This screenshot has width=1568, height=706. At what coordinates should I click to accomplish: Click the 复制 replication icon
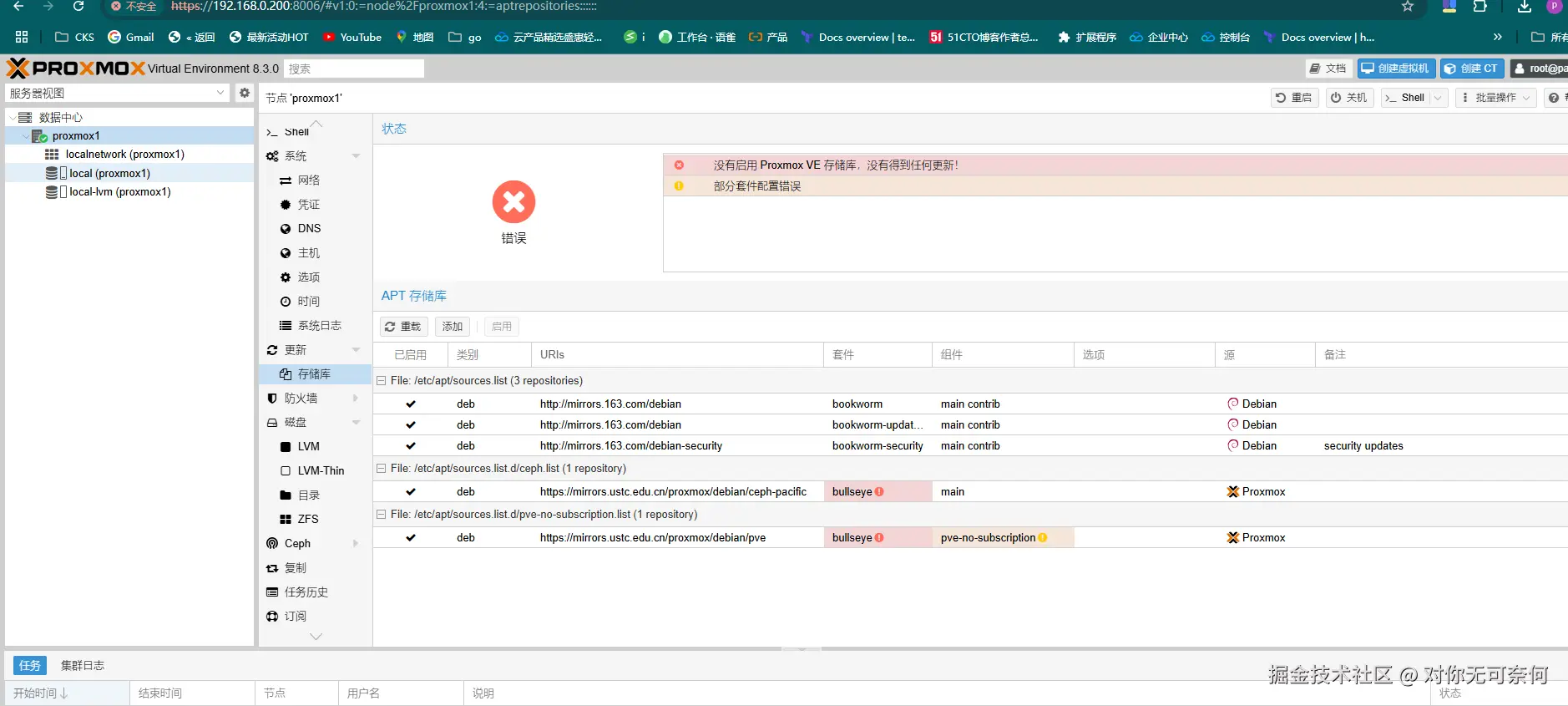coord(272,568)
